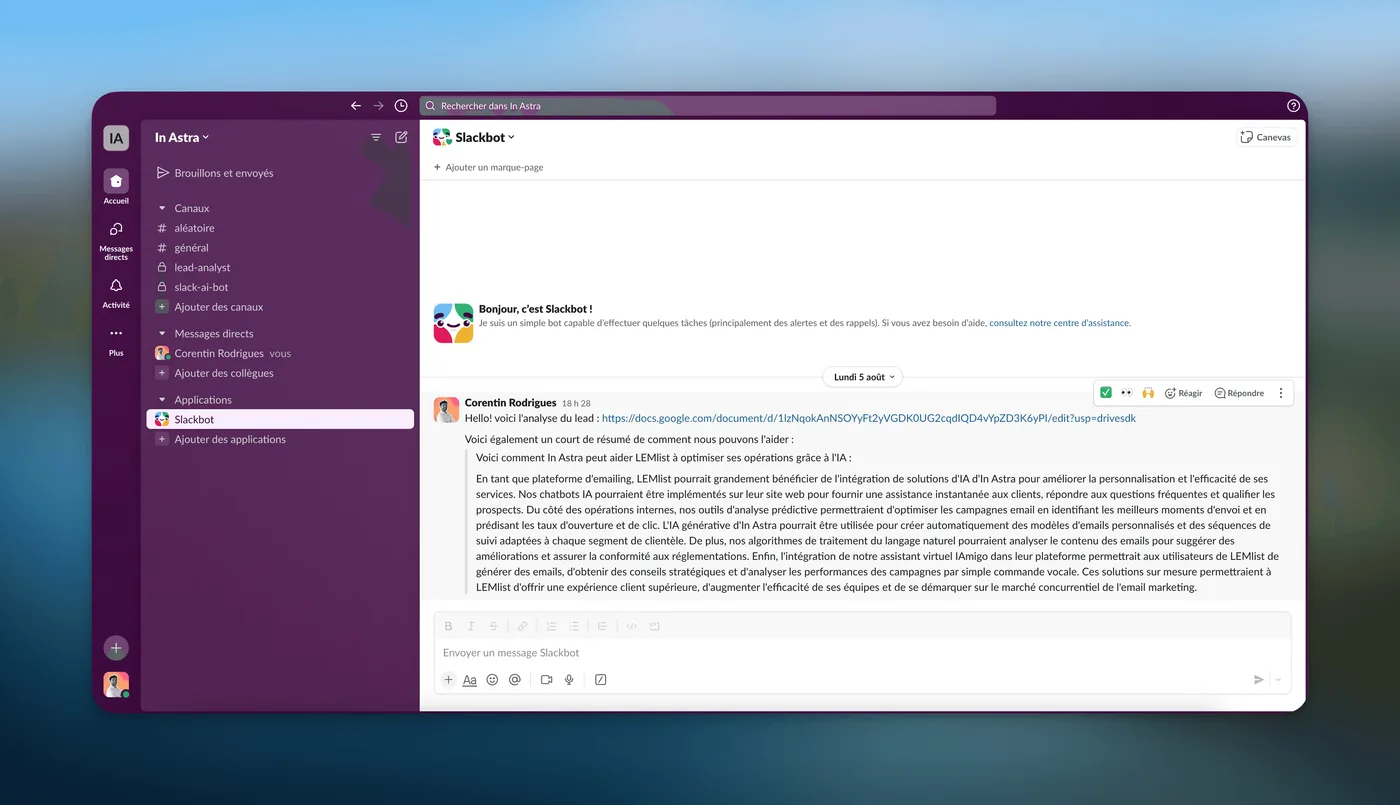Click the IA workspace icon
1400x805 pixels.
pos(116,138)
